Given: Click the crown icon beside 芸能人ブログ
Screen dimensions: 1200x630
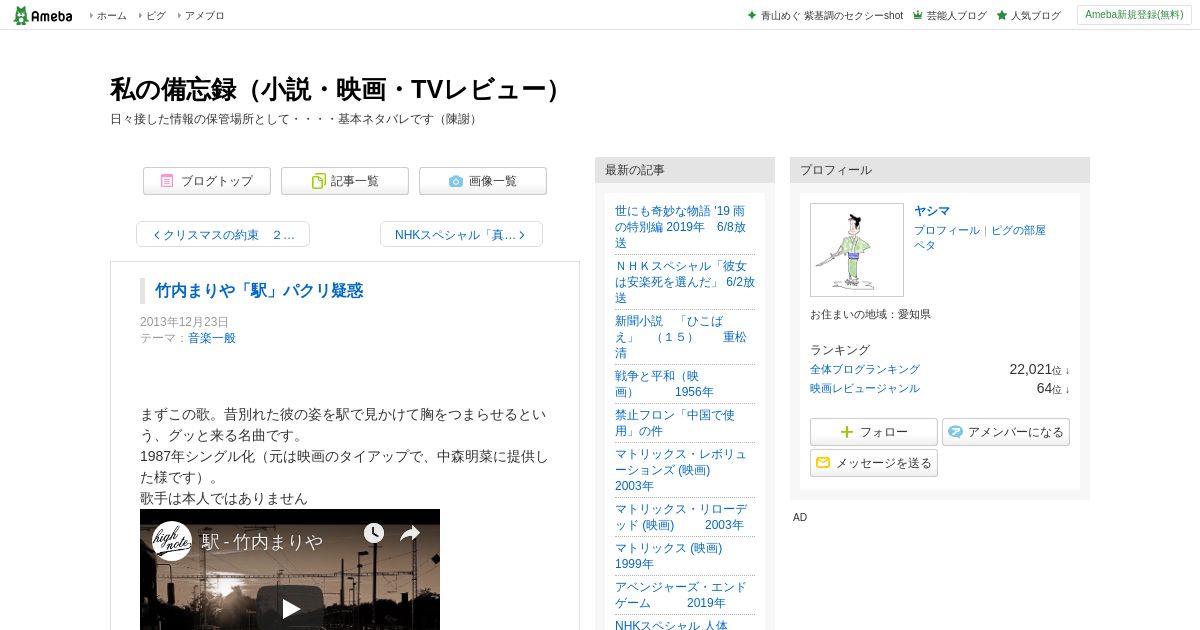Looking at the screenshot, I should click(x=917, y=15).
